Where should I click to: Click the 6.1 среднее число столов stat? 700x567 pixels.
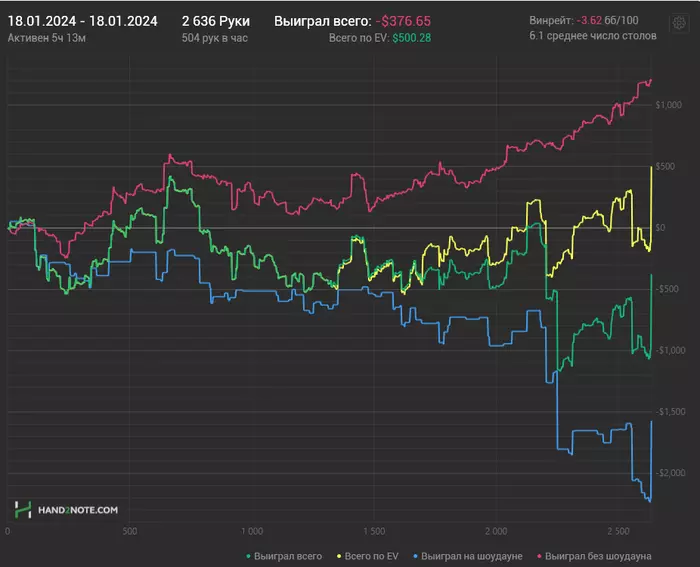[593, 36]
